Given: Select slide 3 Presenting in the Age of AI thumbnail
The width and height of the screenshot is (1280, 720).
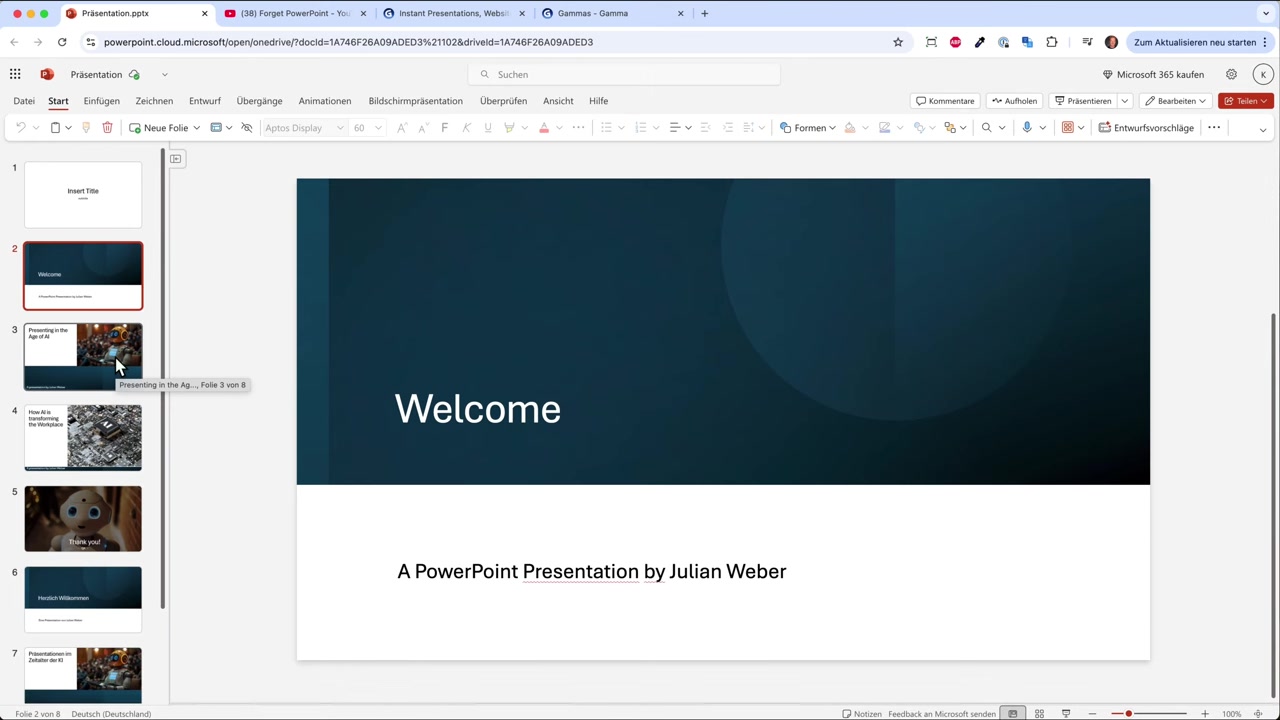Looking at the screenshot, I should [x=83, y=357].
